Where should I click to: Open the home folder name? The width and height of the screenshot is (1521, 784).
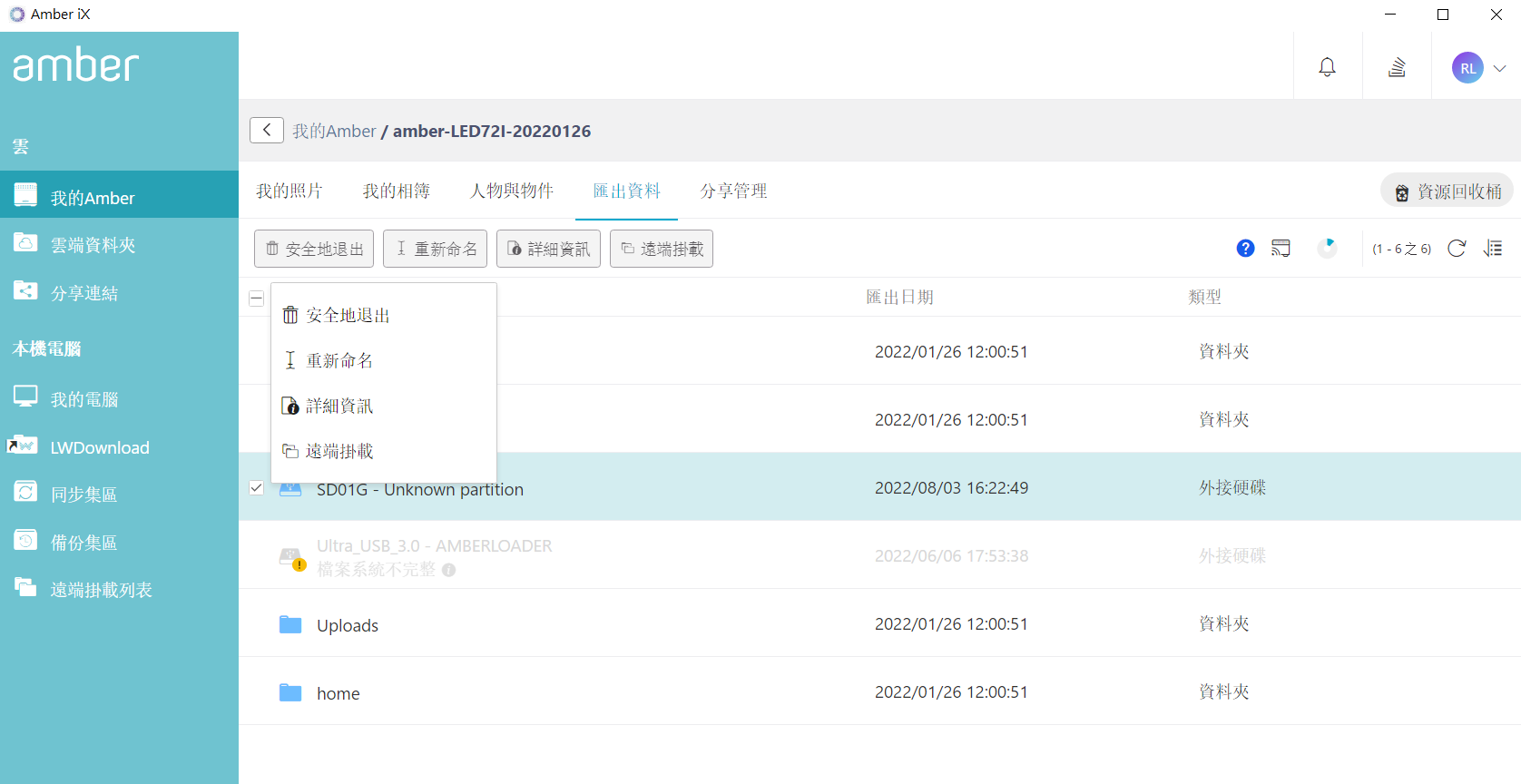339,693
